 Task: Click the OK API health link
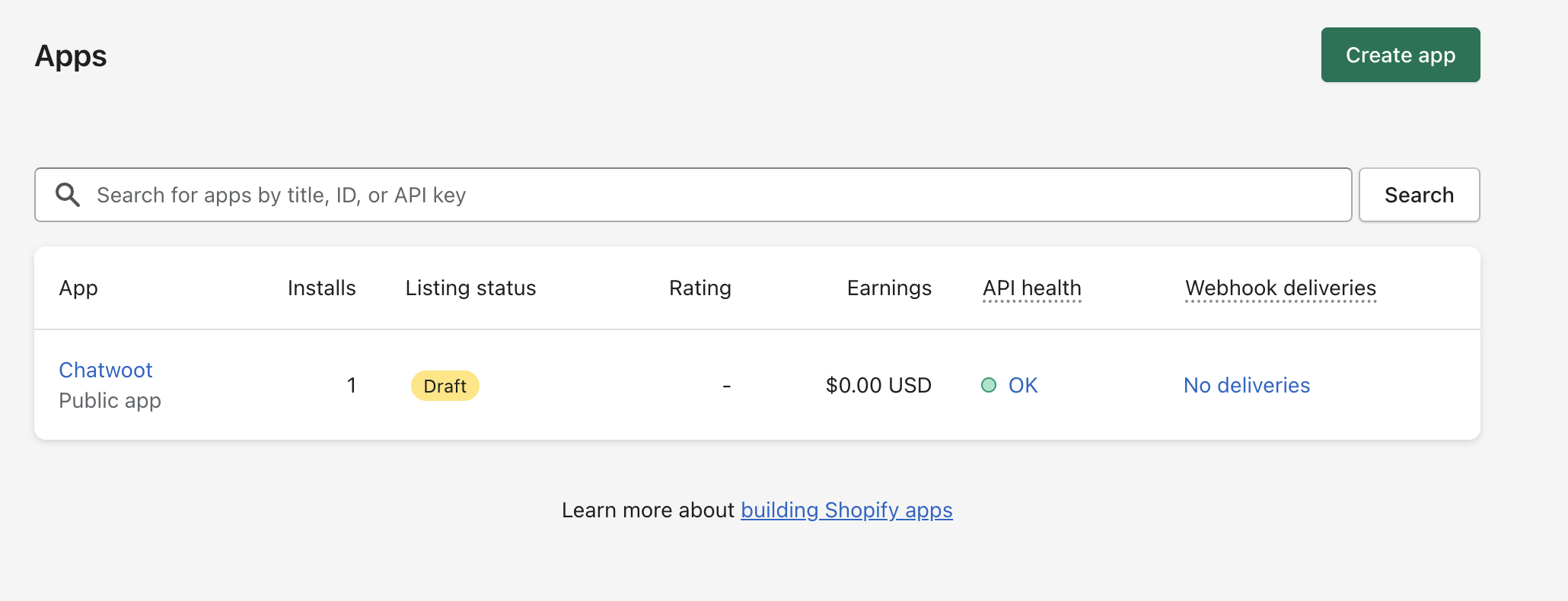coord(1023,385)
